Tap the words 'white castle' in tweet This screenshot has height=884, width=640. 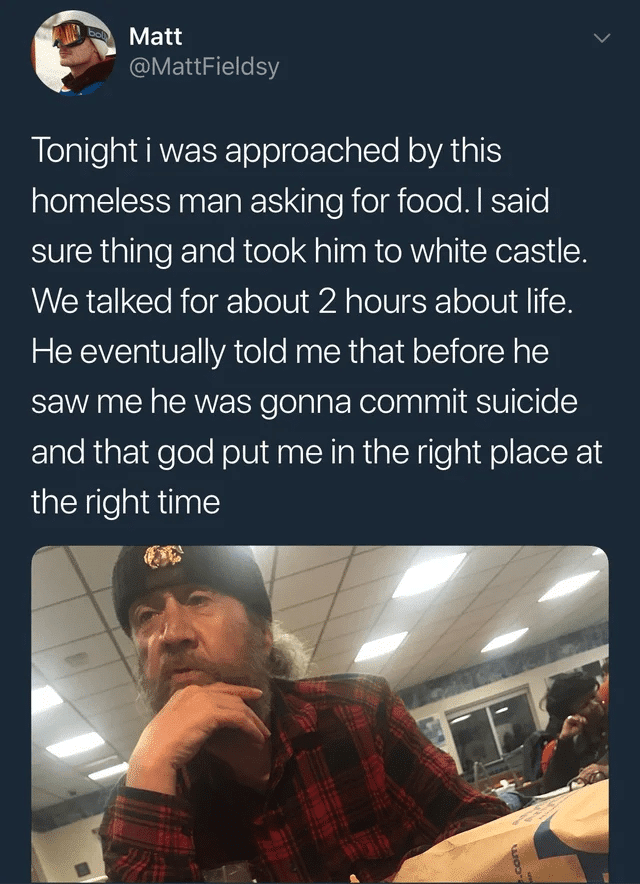click(494, 251)
